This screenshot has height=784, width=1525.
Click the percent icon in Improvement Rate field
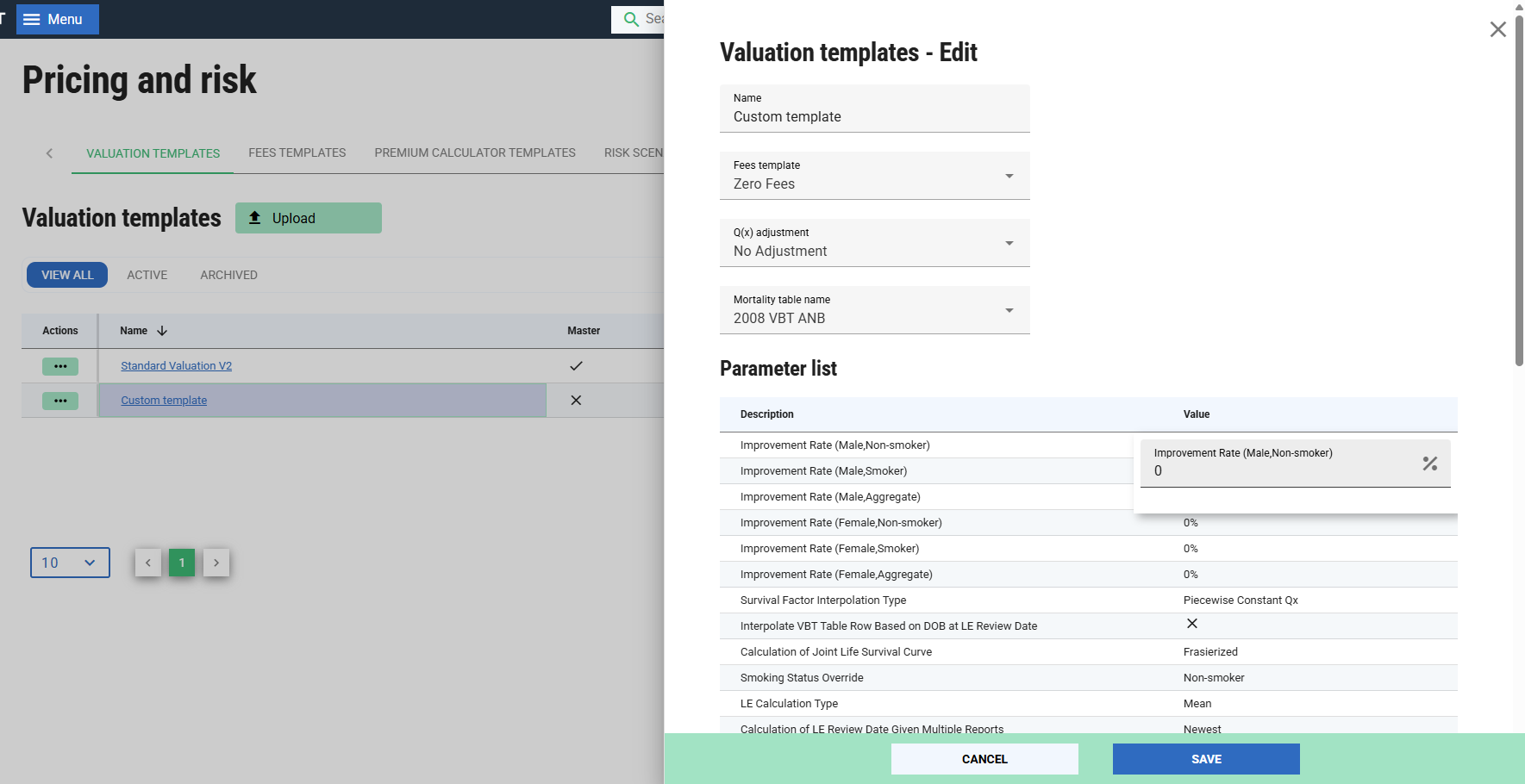1429,464
